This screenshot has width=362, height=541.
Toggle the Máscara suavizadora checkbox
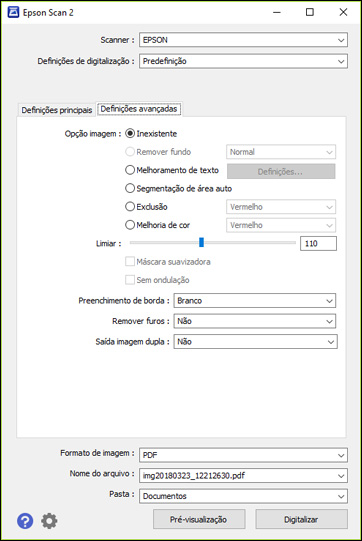[130, 262]
